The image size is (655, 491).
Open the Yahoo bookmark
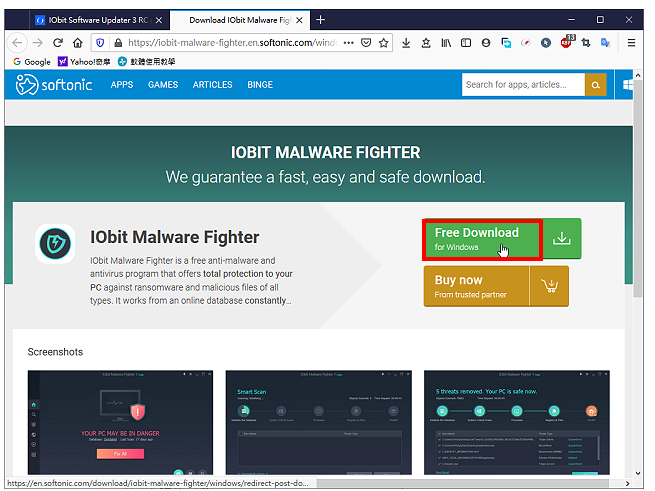point(84,62)
